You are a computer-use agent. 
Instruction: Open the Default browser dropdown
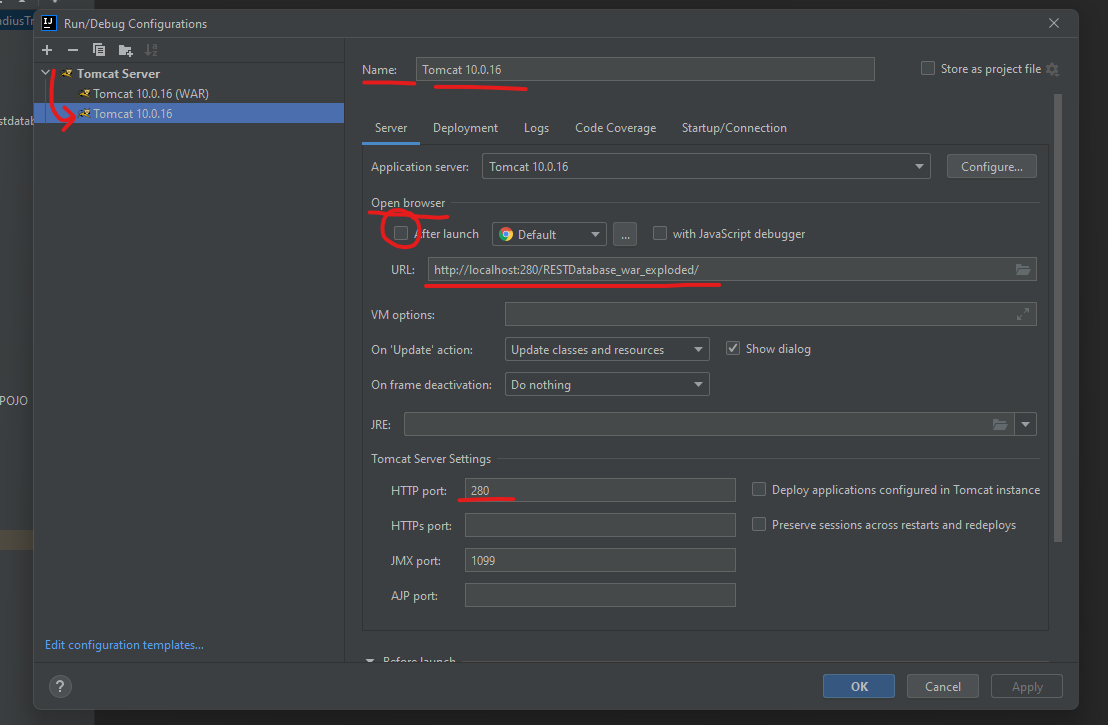(x=549, y=235)
